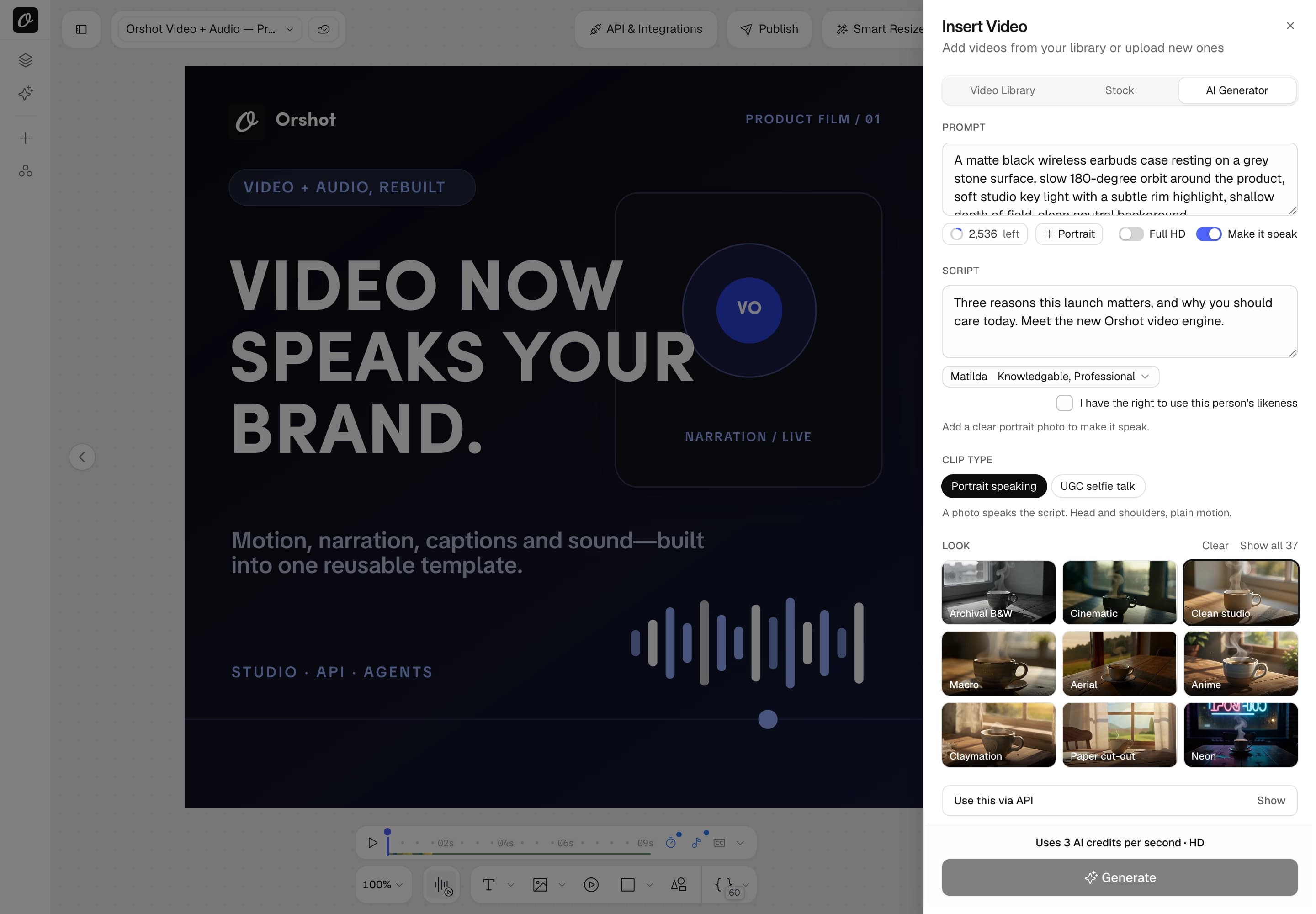Open the Matilda voice dropdown

(x=1050, y=376)
